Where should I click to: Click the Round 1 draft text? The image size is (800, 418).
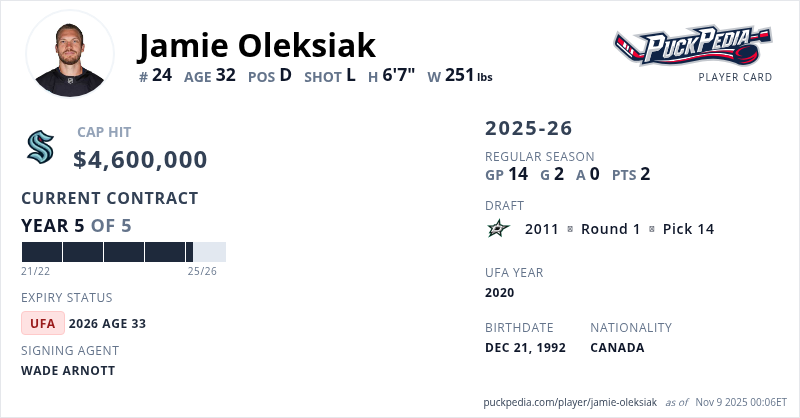tap(610, 229)
